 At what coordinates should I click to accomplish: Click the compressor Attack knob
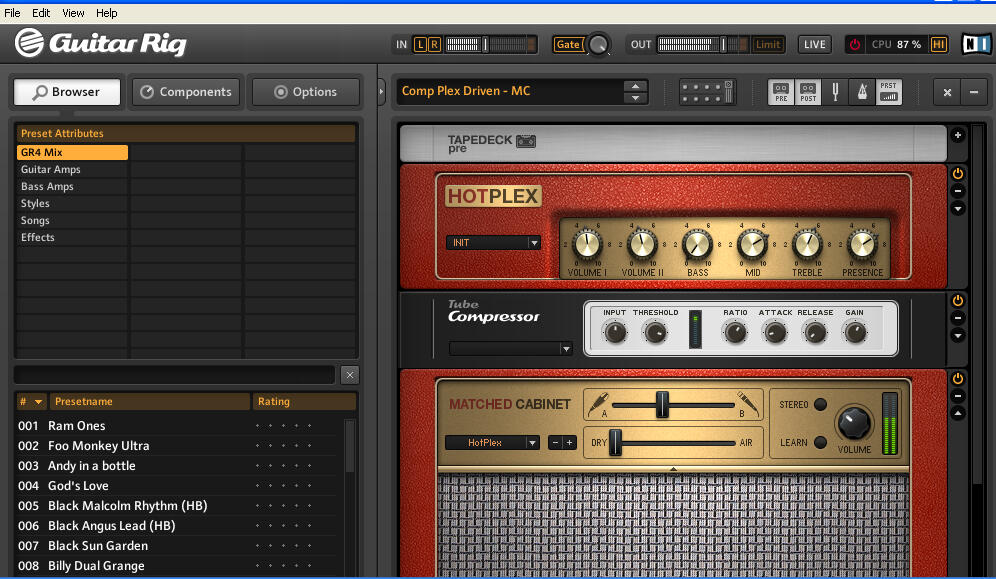click(775, 332)
